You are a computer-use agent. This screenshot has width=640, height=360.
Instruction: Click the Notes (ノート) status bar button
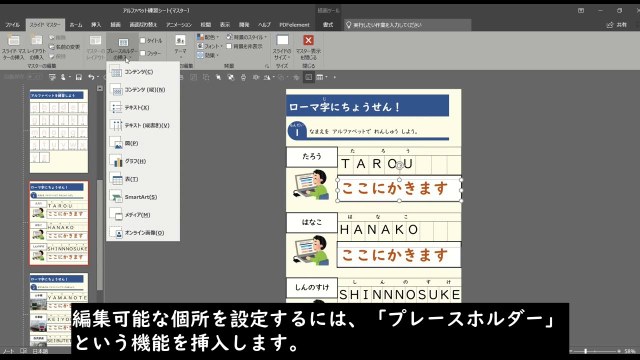tap(8, 351)
